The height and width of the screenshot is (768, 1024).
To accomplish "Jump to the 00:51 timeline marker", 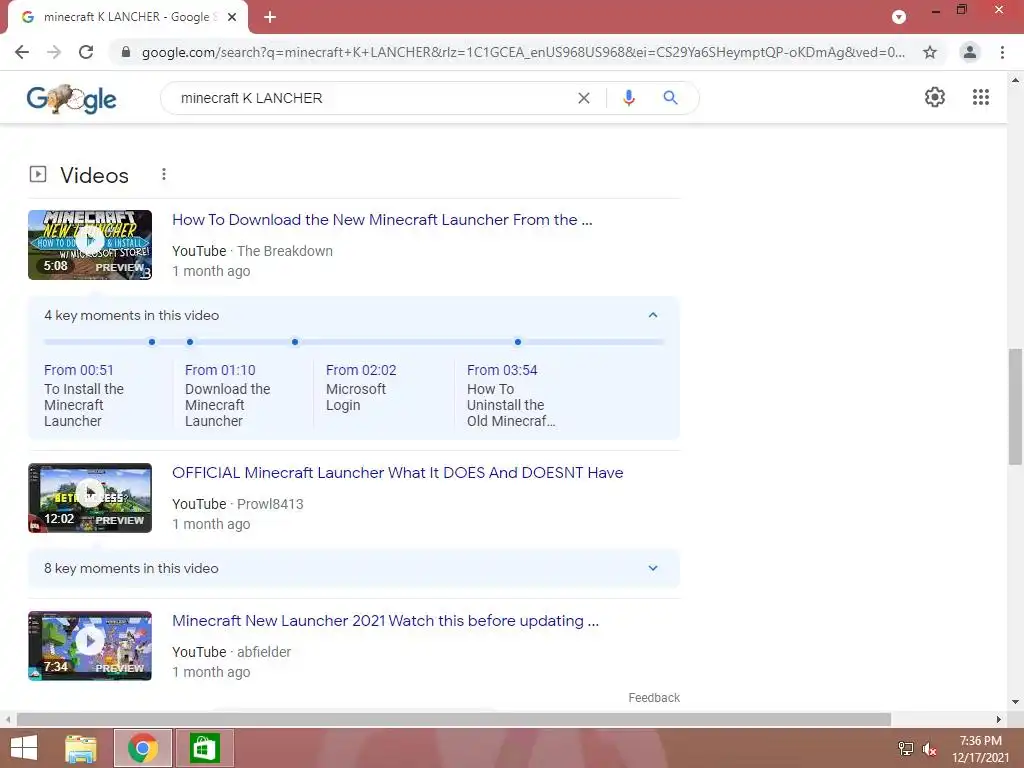I will tap(152, 342).
